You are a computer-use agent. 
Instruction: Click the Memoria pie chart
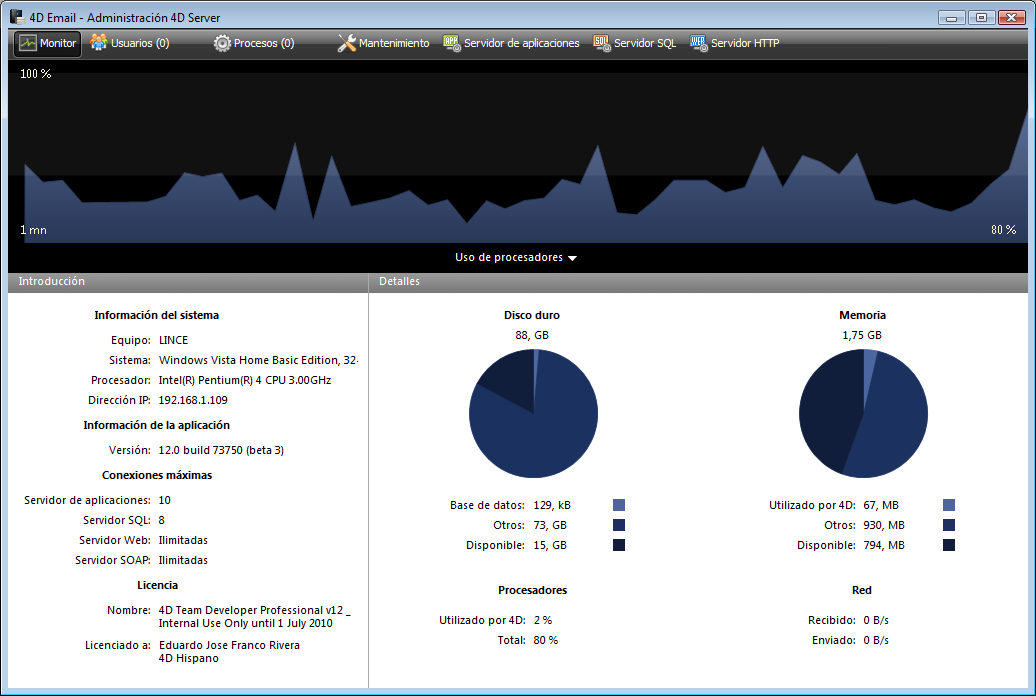pos(864,414)
